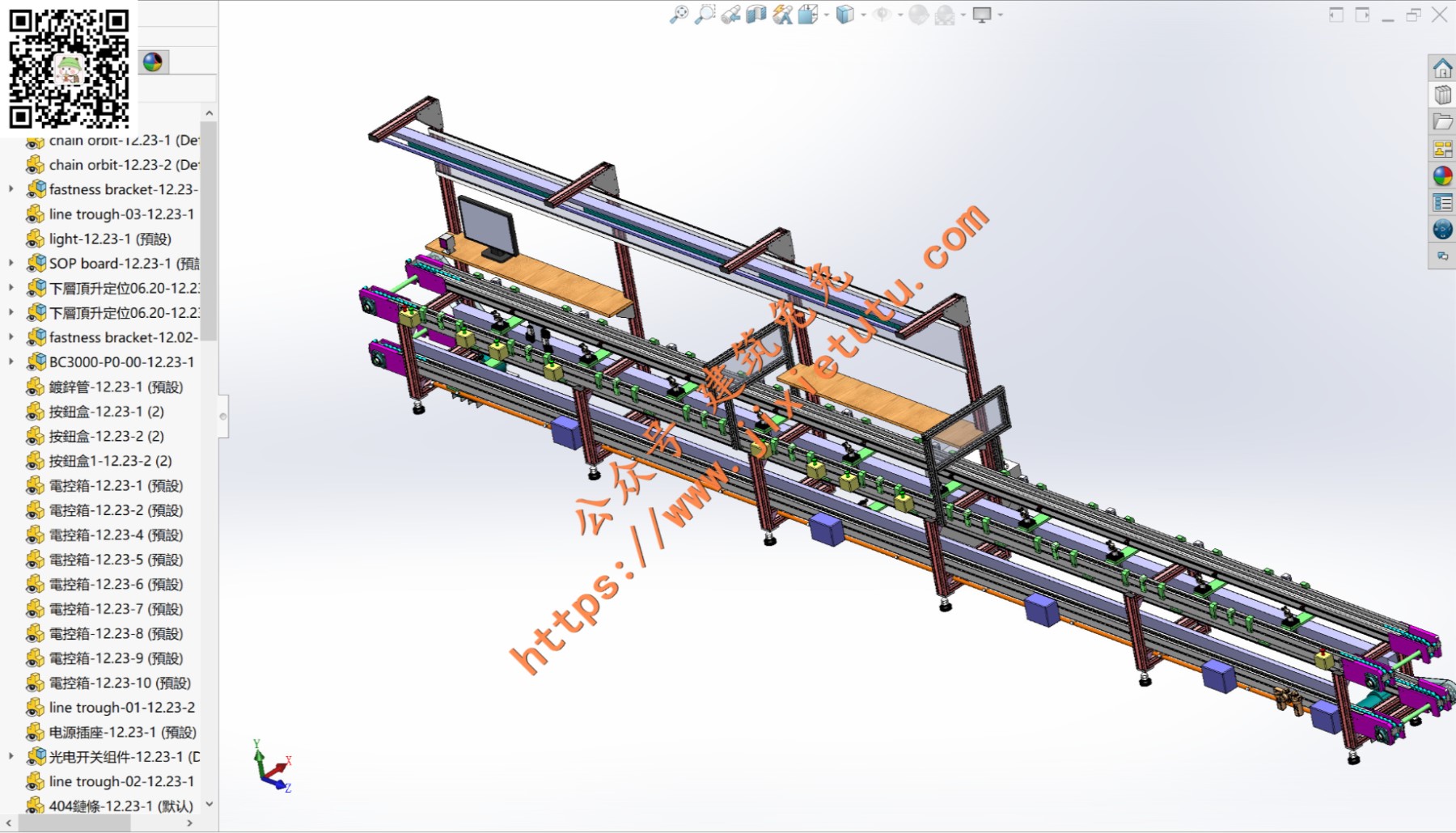Open the File Explorer folder tab
The width and height of the screenshot is (1456, 833).
[1442, 122]
